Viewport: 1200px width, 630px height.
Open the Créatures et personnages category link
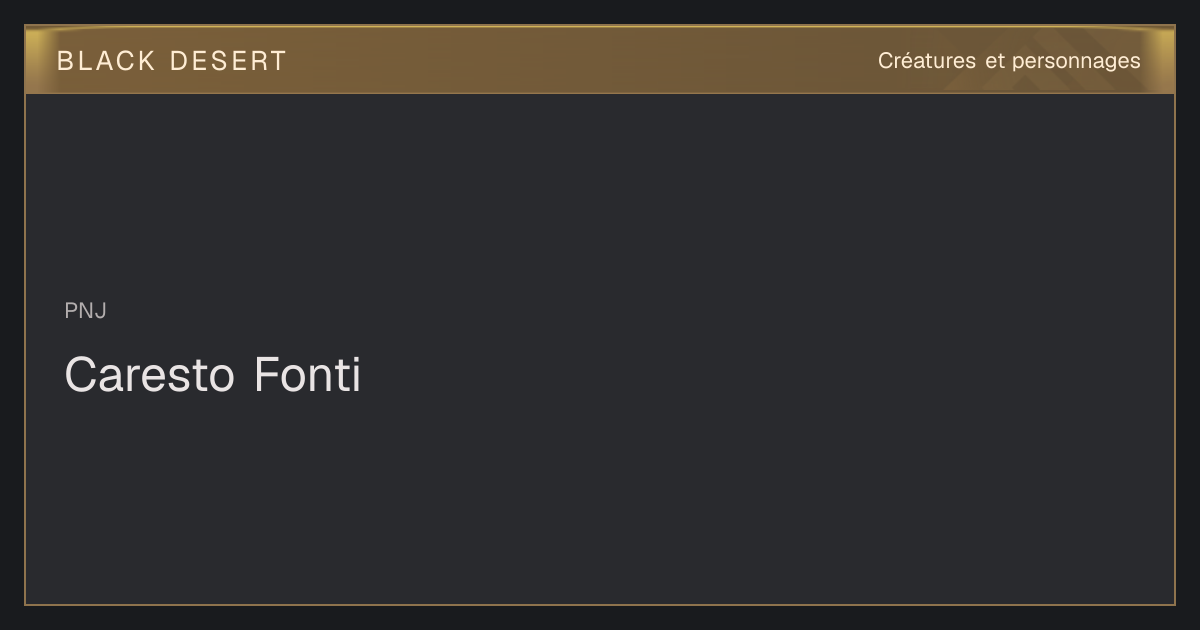coord(1009,61)
